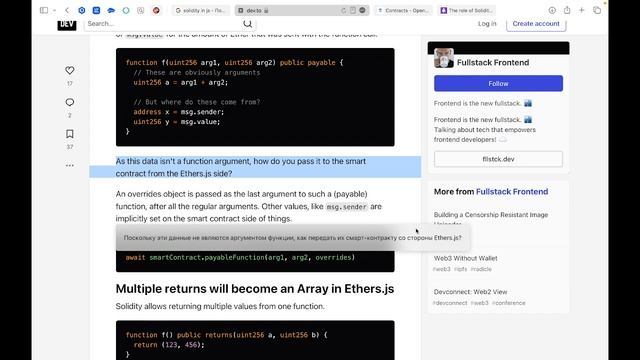This screenshot has width=640, height=360.
Task: Click the 'await smartContract.payableFunction' code line
Action: pos(240,258)
